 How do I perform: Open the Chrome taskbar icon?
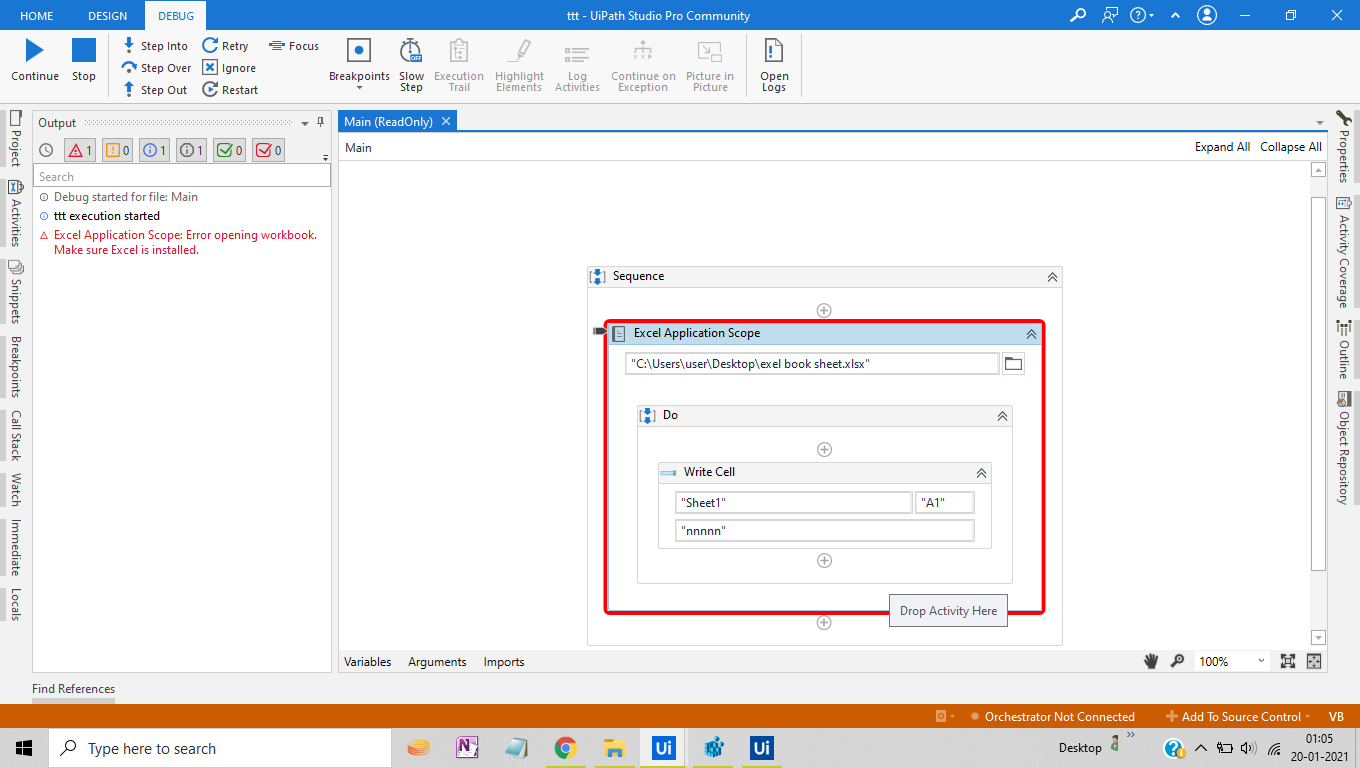pos(566,748)
